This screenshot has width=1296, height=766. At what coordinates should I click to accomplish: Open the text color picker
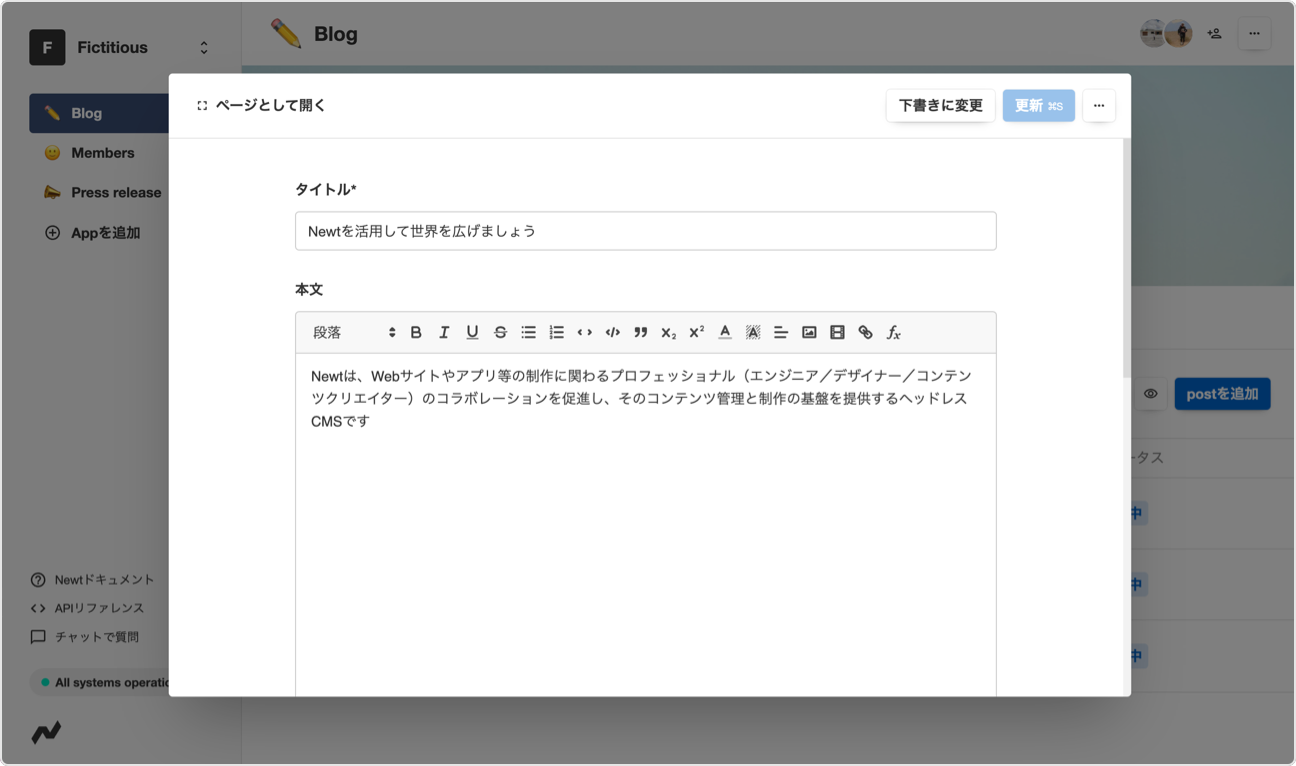coord(725,333)
